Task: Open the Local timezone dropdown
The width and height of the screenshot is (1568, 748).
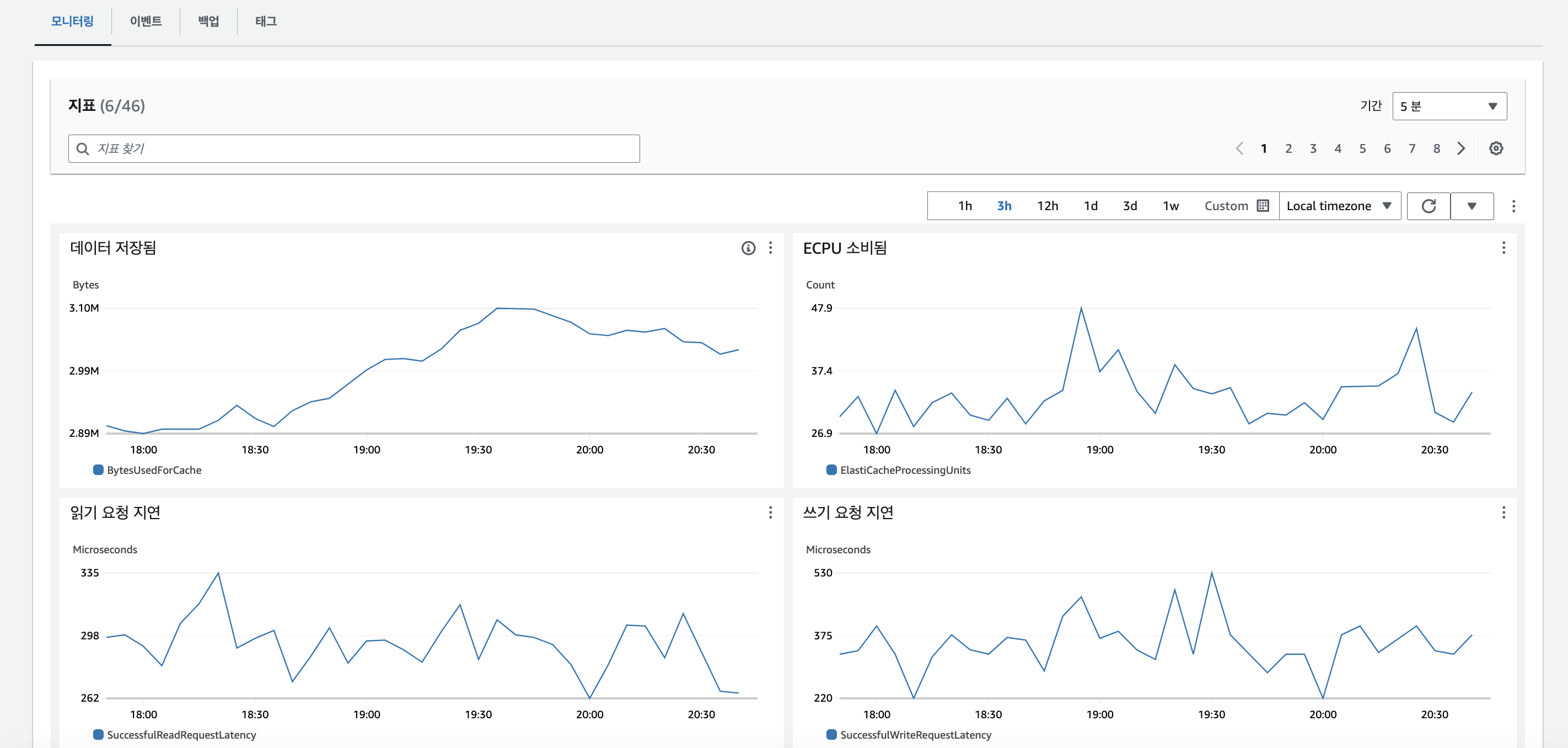Action: (1339, 206)
